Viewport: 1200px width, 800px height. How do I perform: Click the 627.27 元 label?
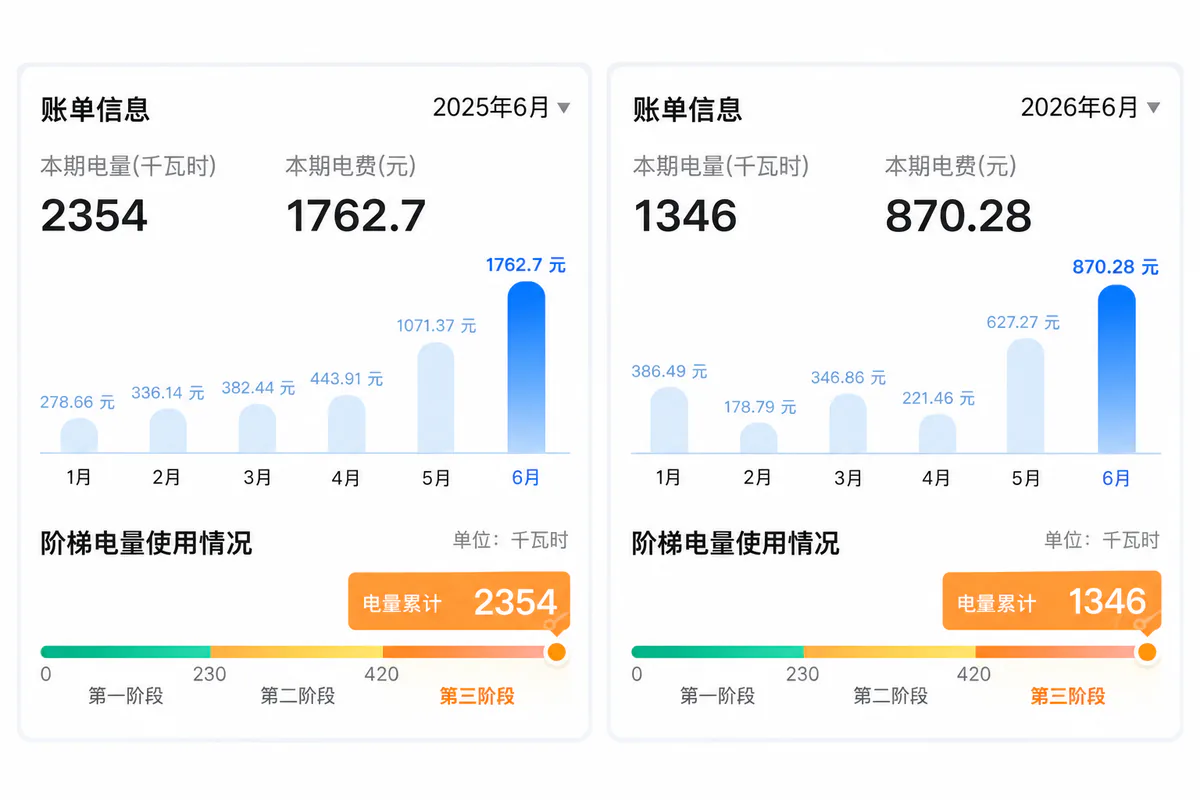coord(1023,322)
